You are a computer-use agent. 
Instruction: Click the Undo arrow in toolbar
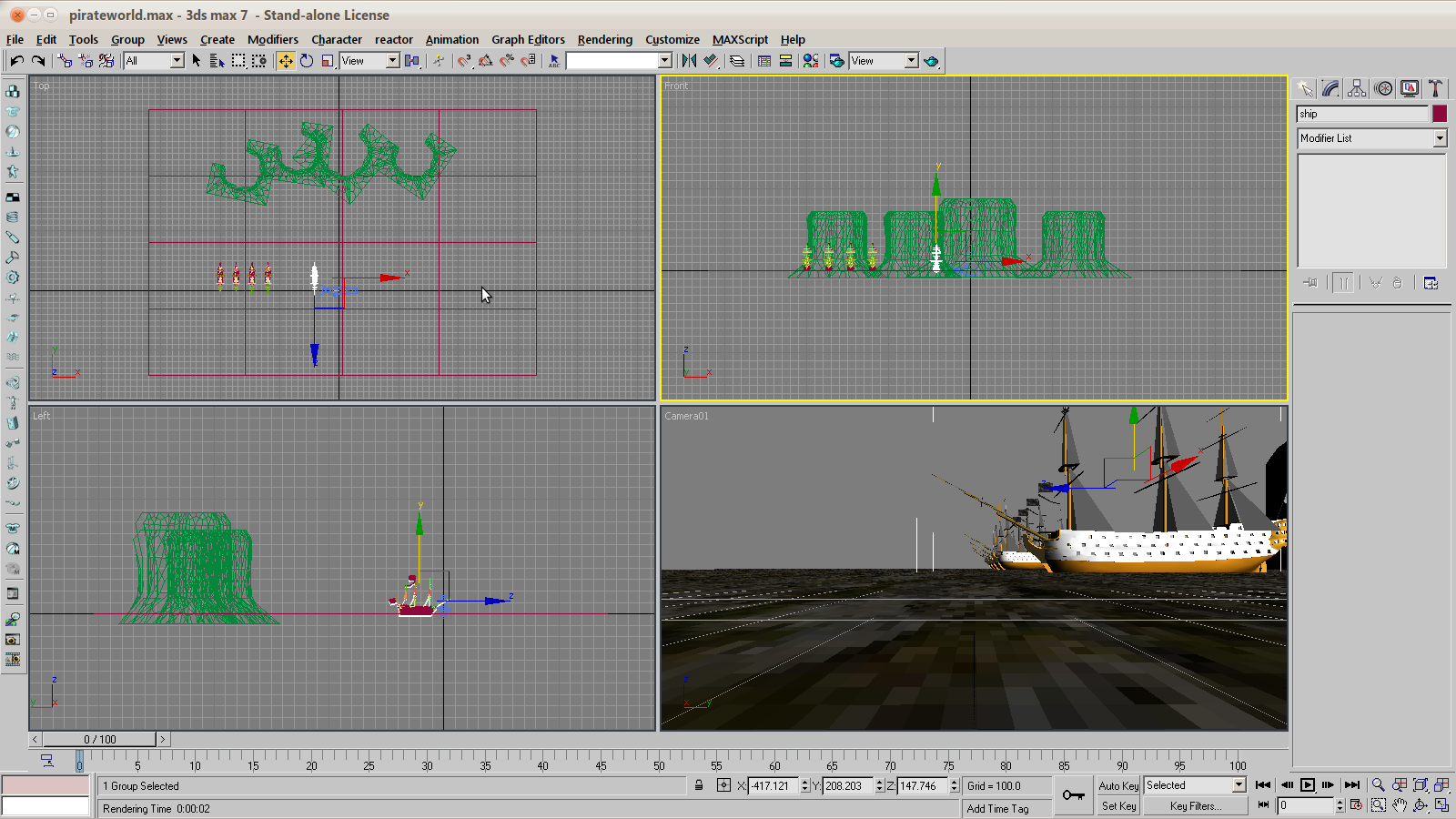coord(17,61)
